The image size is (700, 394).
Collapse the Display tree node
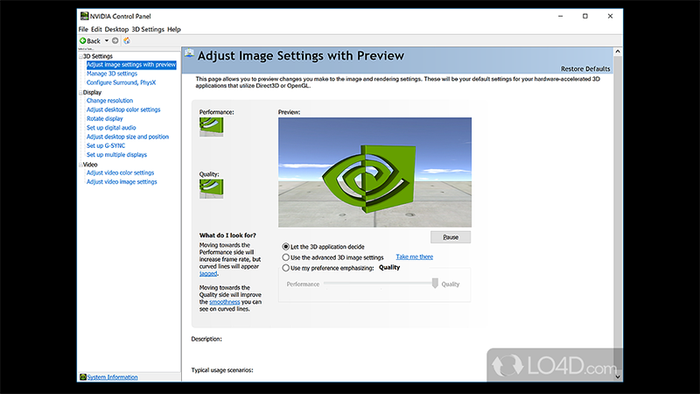click(x=81, y=92)
